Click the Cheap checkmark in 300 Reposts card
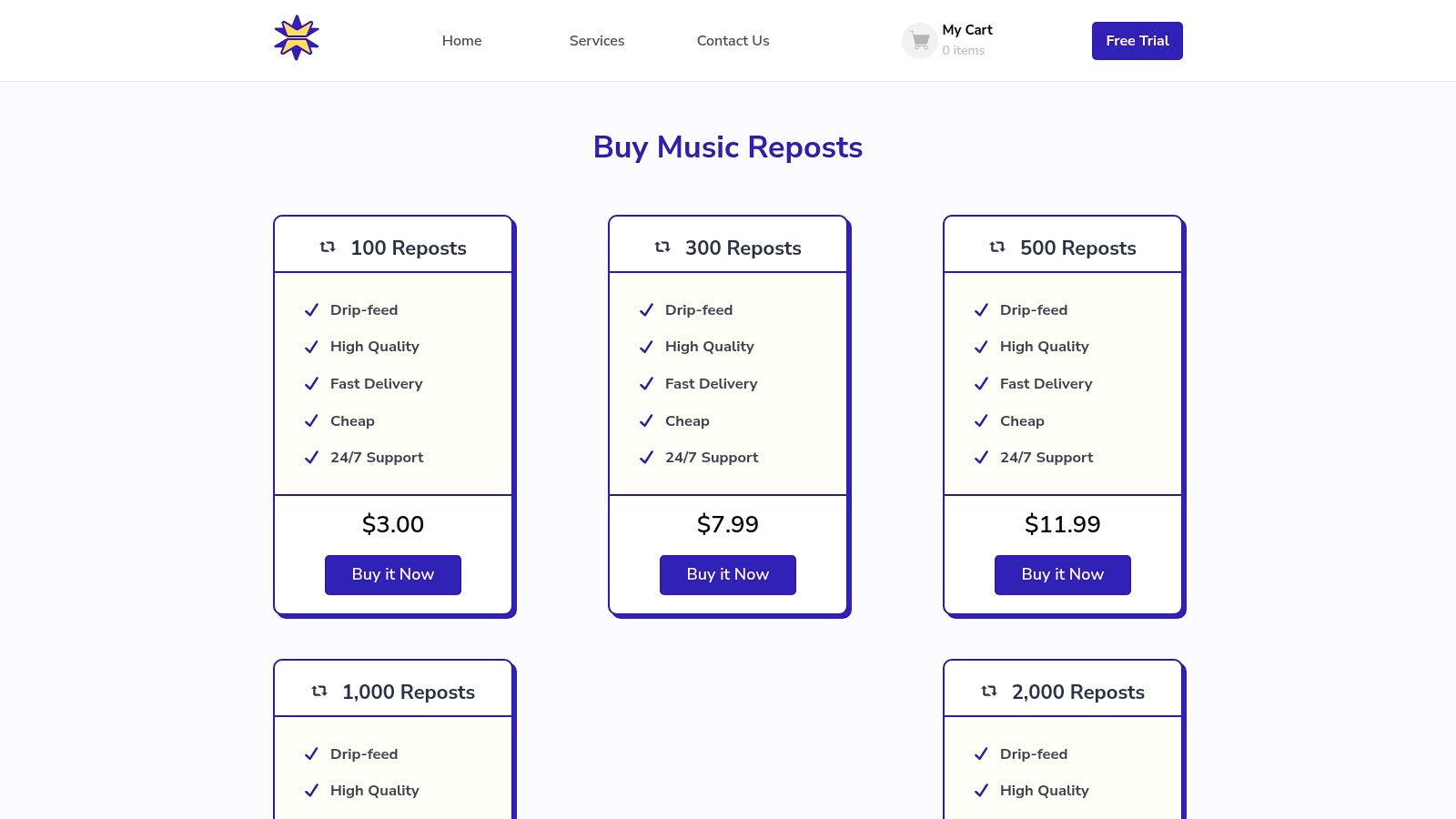This screenshot has width=1456, height=819. [646, 421]
